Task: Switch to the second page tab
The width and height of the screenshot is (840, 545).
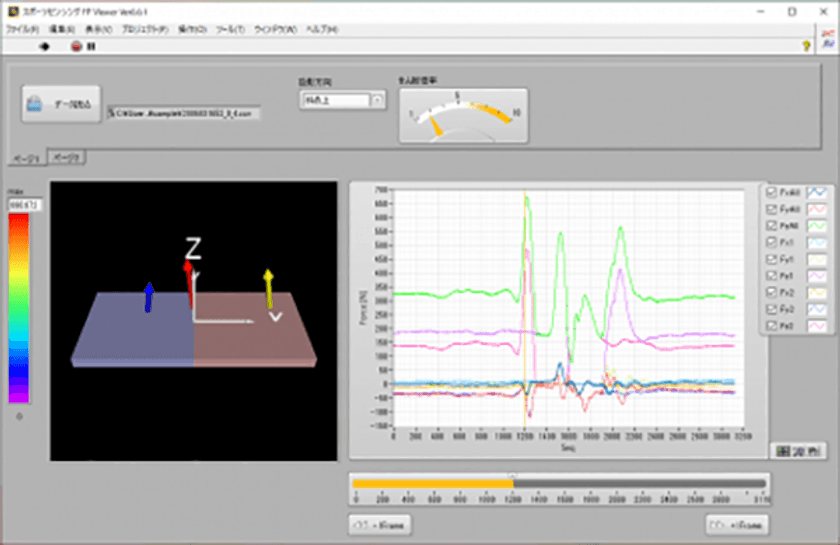Action: point(66,157)
